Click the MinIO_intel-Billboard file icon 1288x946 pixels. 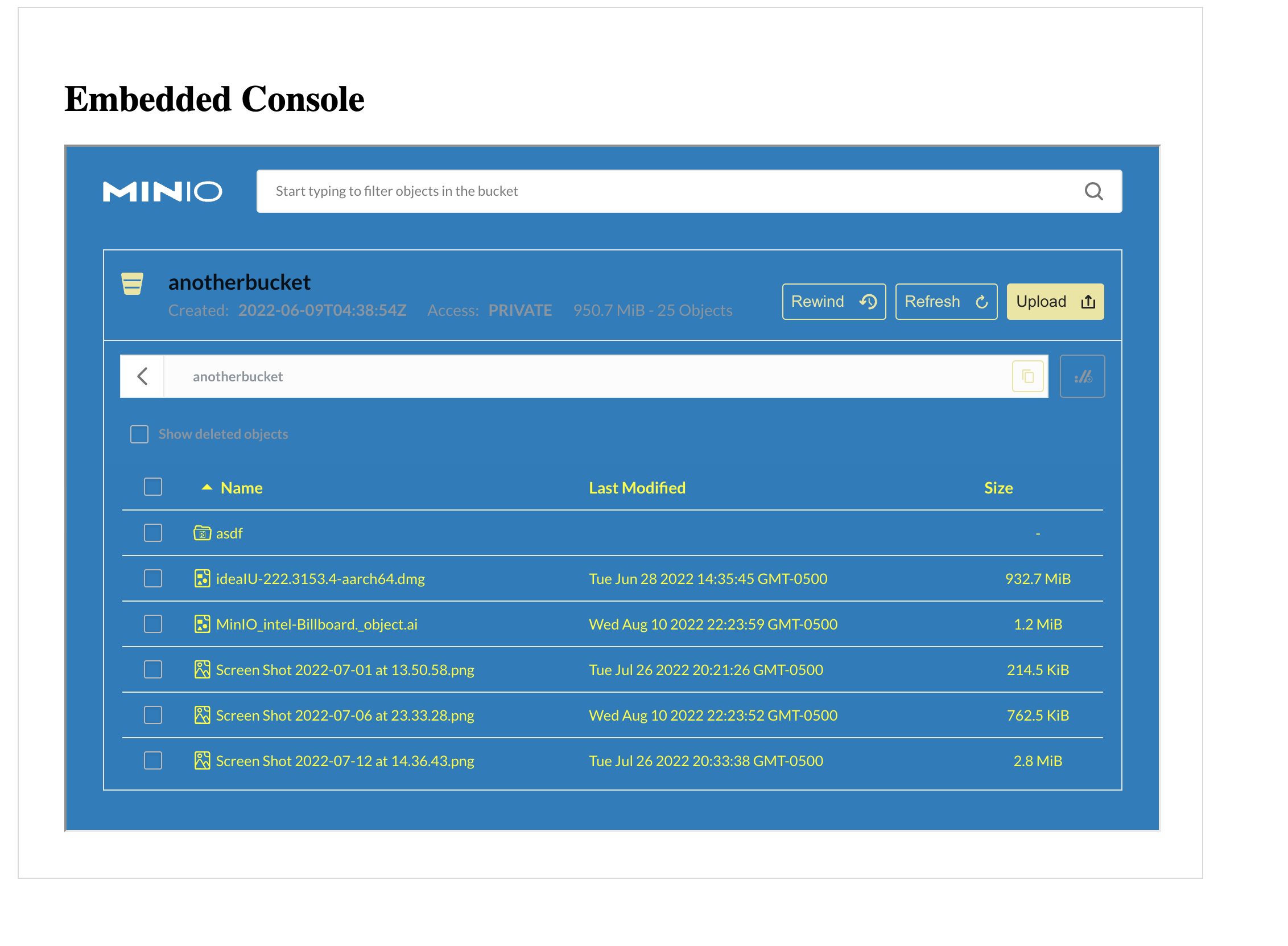tap(202, 624)
